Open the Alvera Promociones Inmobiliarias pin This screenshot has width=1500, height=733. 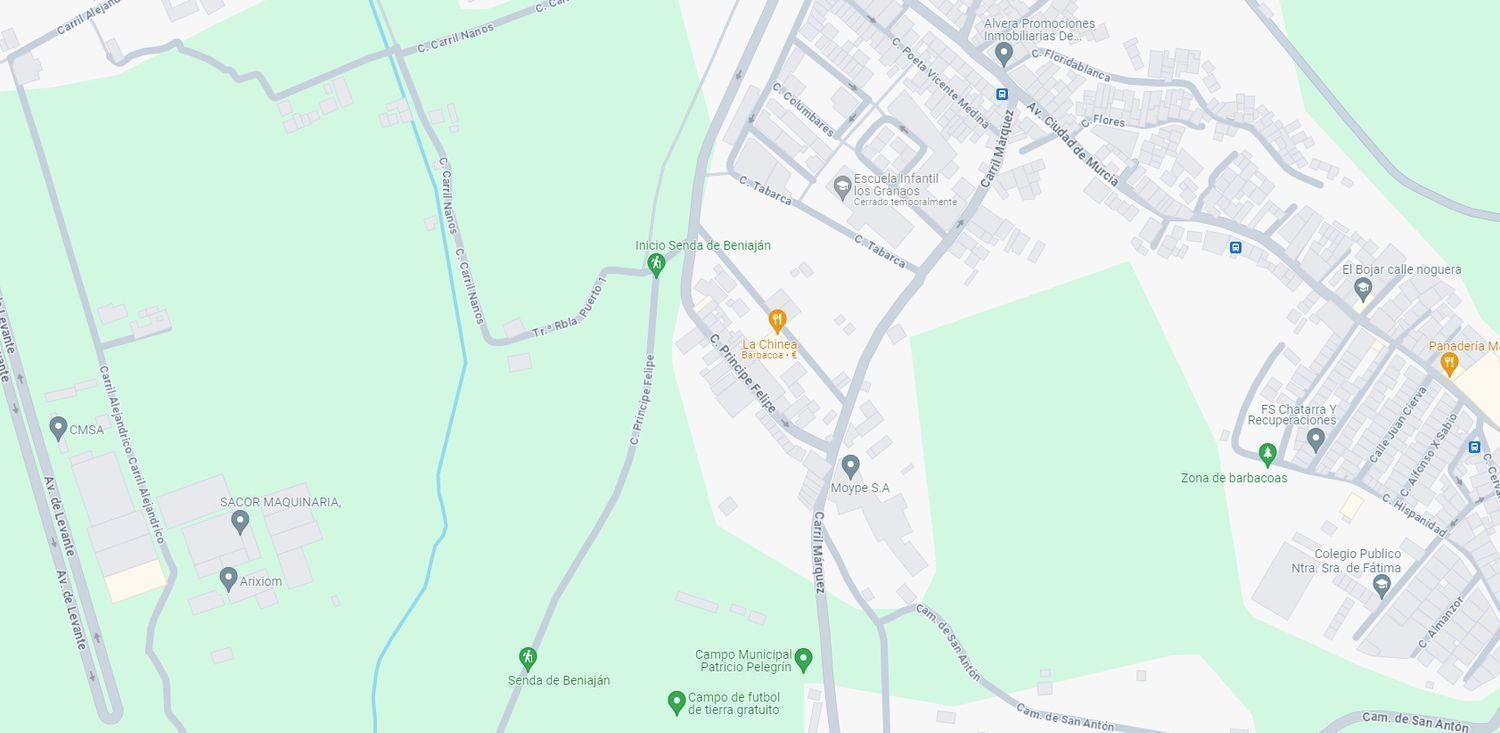(1004, 54)
